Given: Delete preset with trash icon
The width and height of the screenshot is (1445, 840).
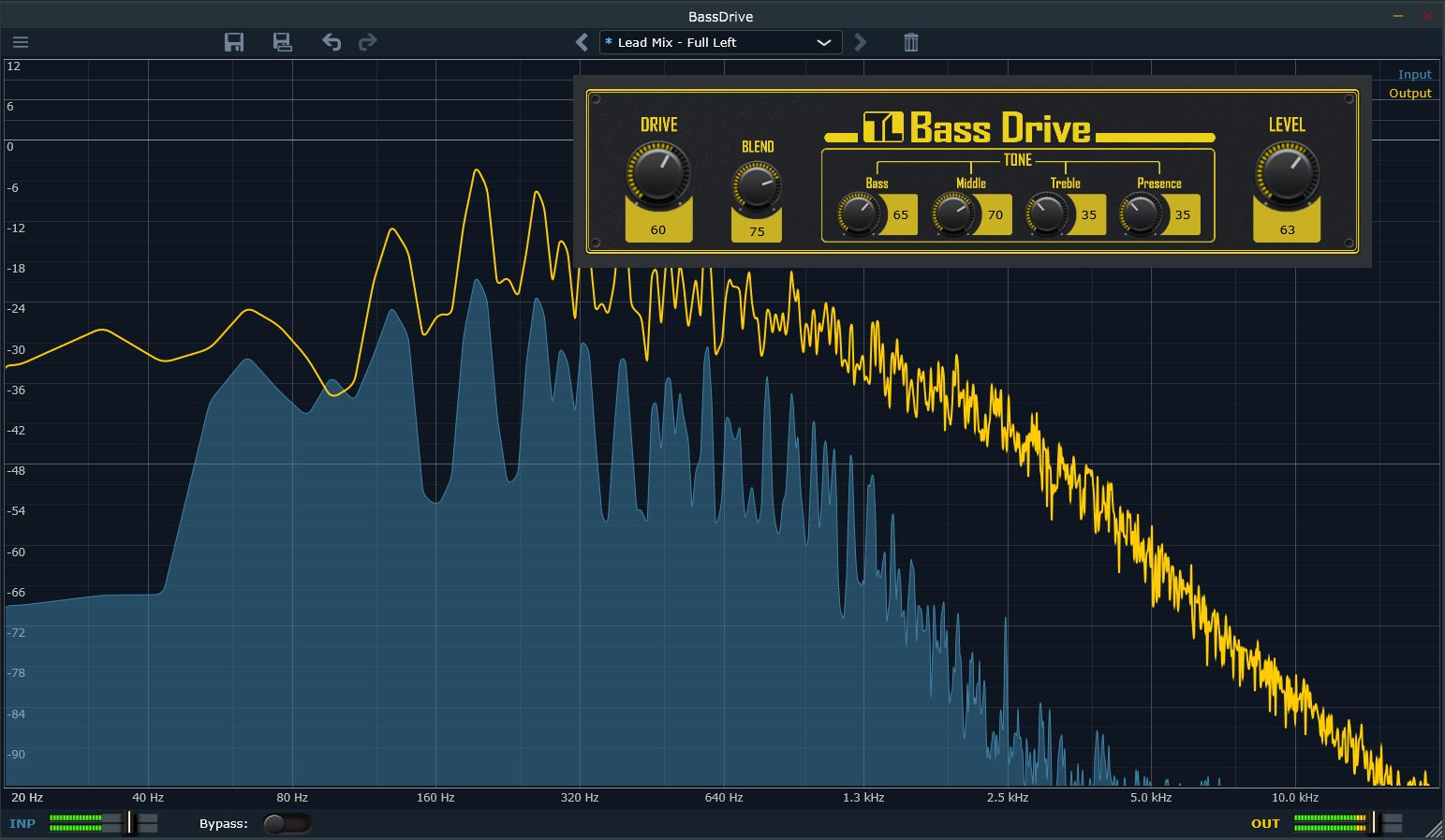Looking at the screenshot, I should tap(910, 42).
